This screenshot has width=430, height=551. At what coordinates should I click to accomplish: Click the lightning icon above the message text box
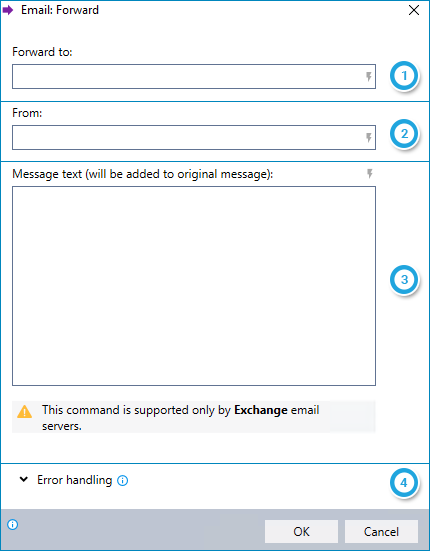(370, 173)
